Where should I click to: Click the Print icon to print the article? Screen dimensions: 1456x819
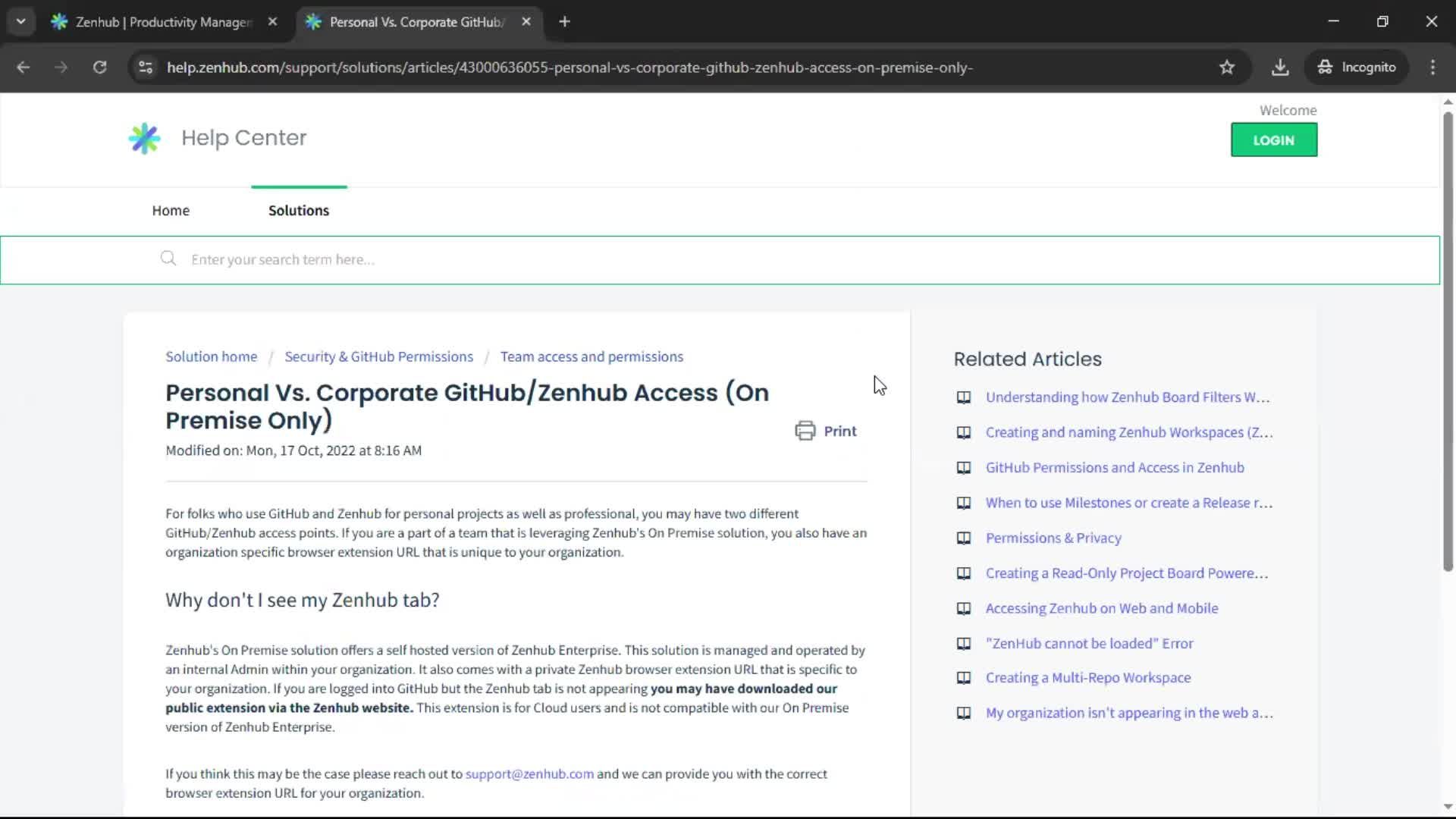[805, 430]
